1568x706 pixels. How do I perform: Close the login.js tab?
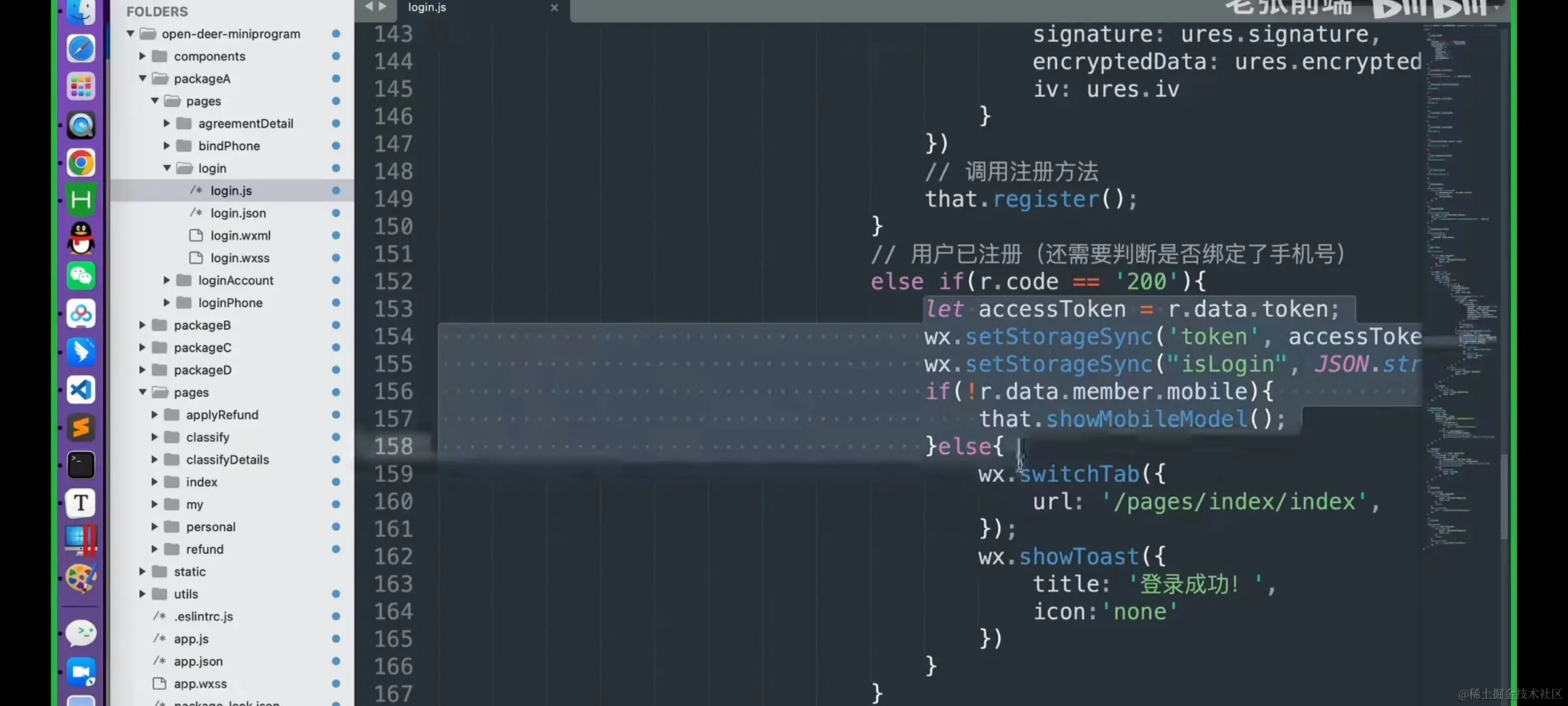[554, 8]
